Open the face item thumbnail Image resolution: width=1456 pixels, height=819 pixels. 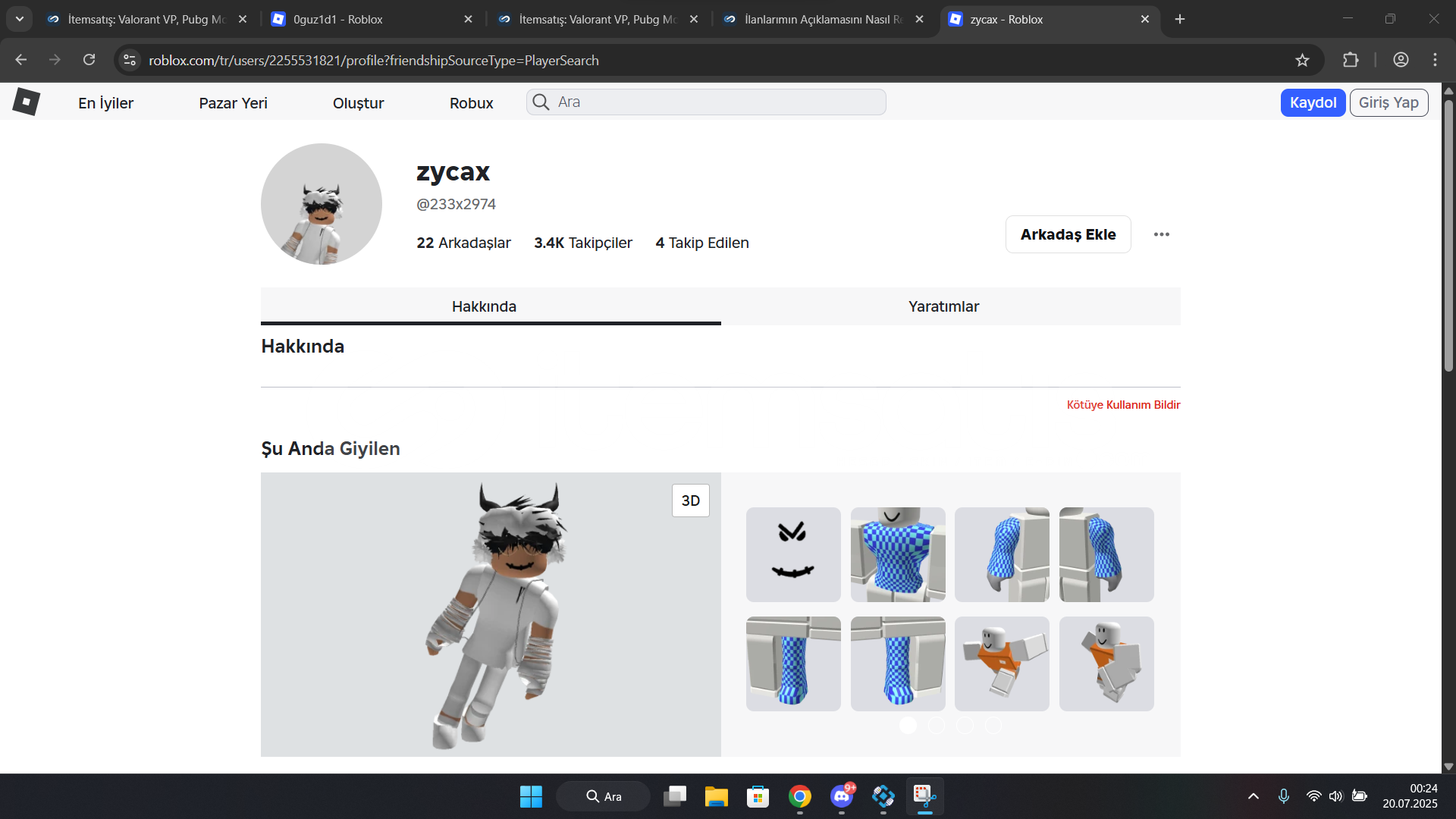(793, 554)
